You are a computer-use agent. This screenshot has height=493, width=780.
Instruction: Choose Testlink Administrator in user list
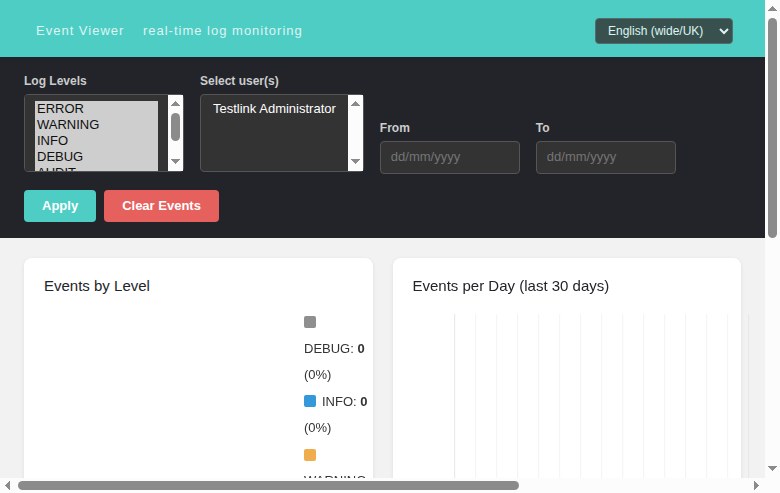(274, 108)
